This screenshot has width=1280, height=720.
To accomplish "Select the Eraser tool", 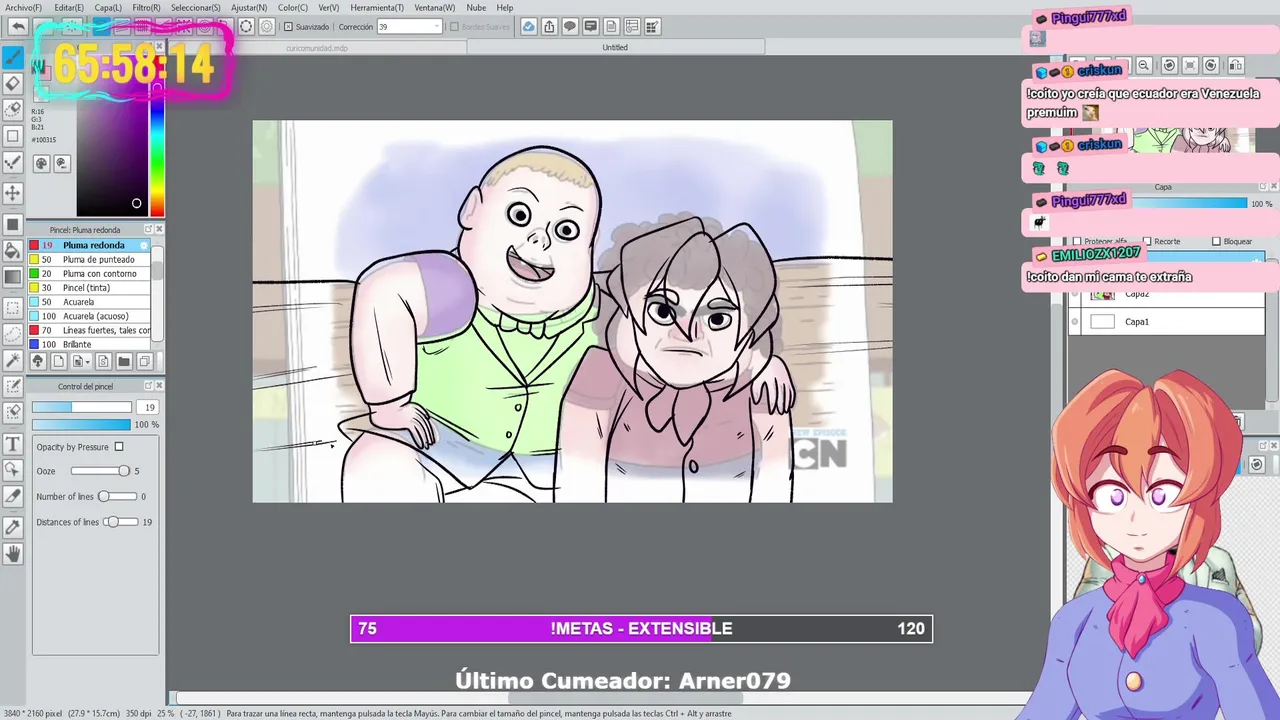I will tap(13, 84).
